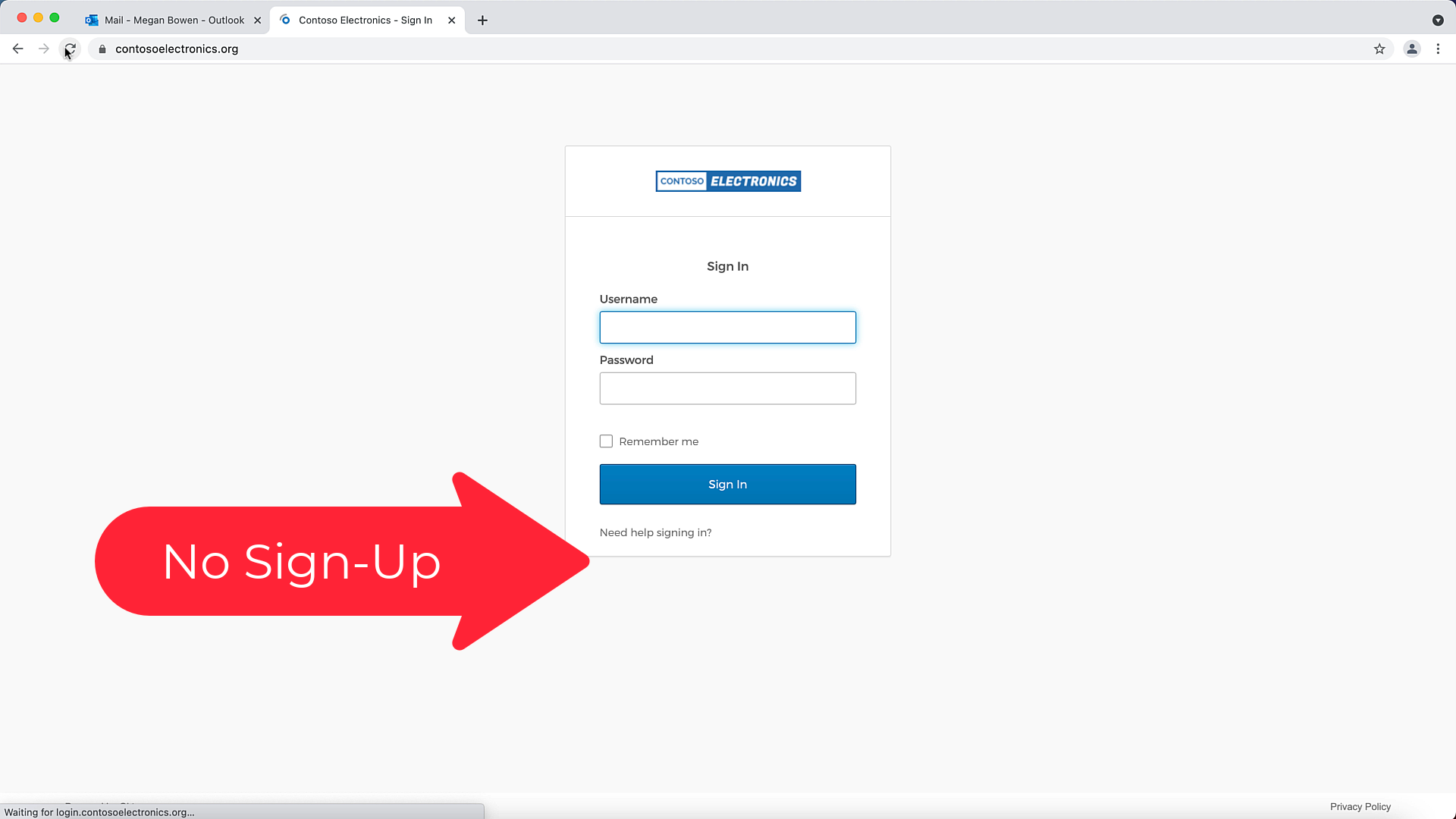Reload the current page

(x=70, y=49)
